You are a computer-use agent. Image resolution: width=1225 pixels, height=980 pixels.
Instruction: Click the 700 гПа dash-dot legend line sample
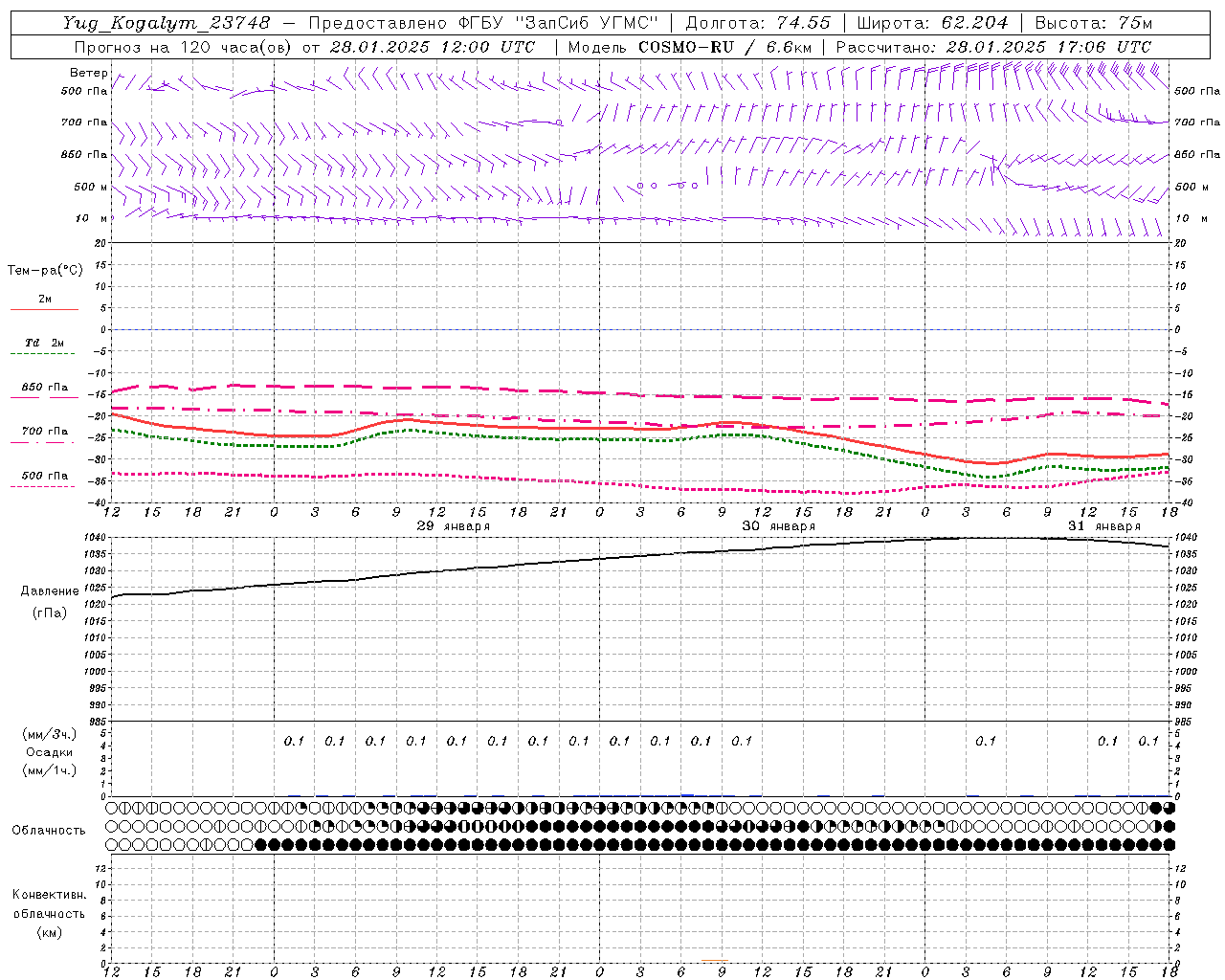pos(44,442)
